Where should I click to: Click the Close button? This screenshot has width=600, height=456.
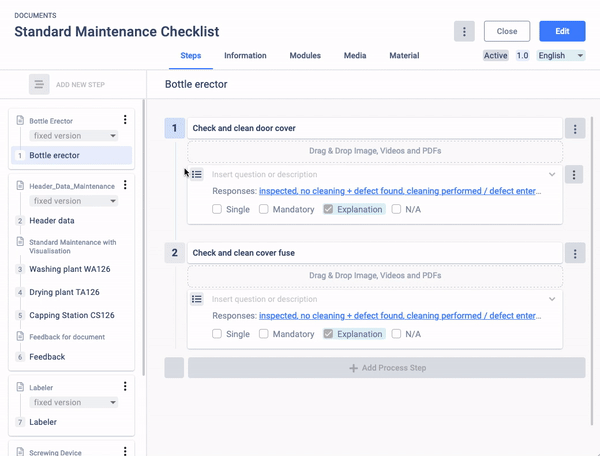click(x=507, y=31)
